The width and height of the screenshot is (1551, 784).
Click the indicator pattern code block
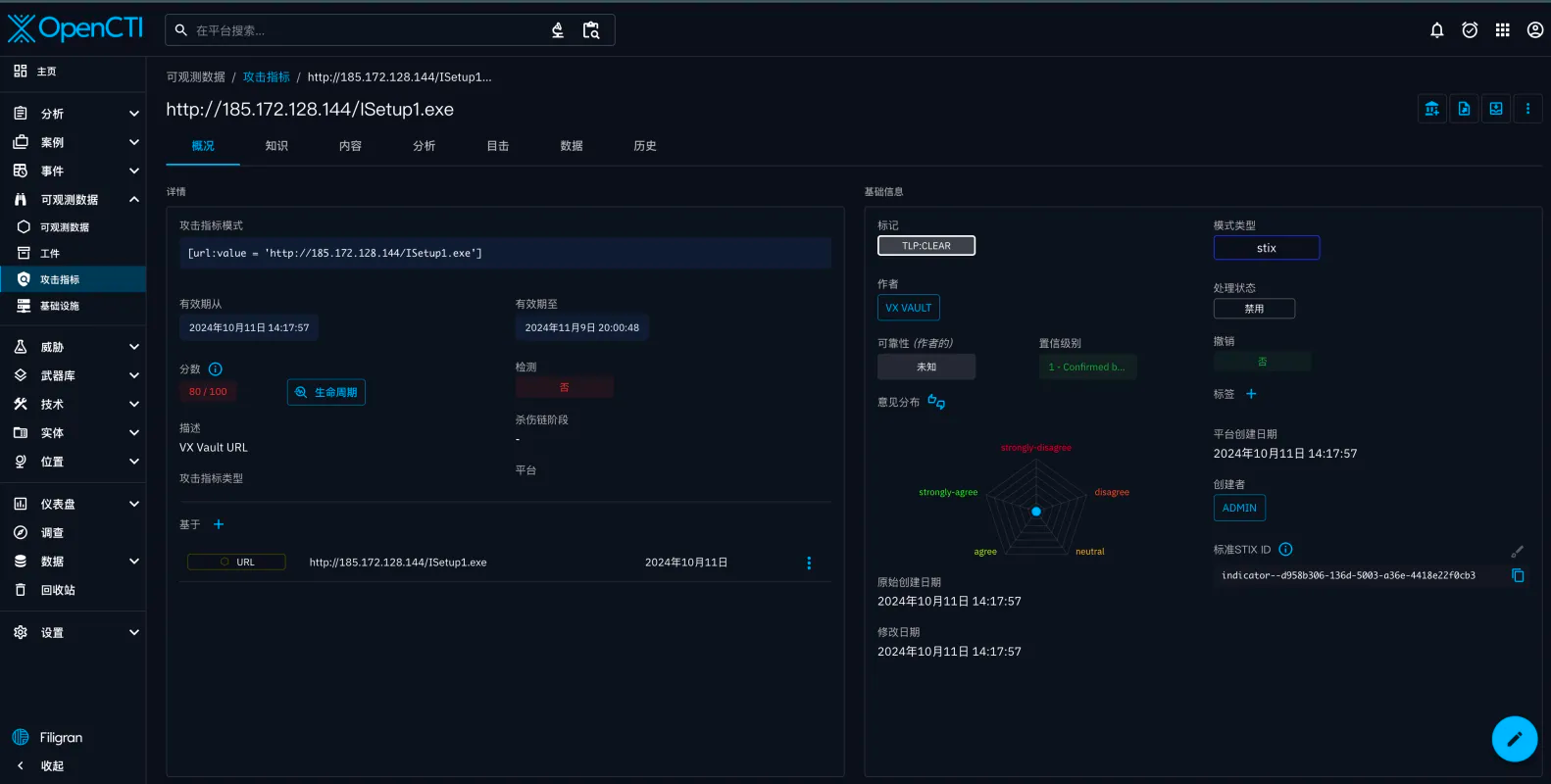click(506, 253)
